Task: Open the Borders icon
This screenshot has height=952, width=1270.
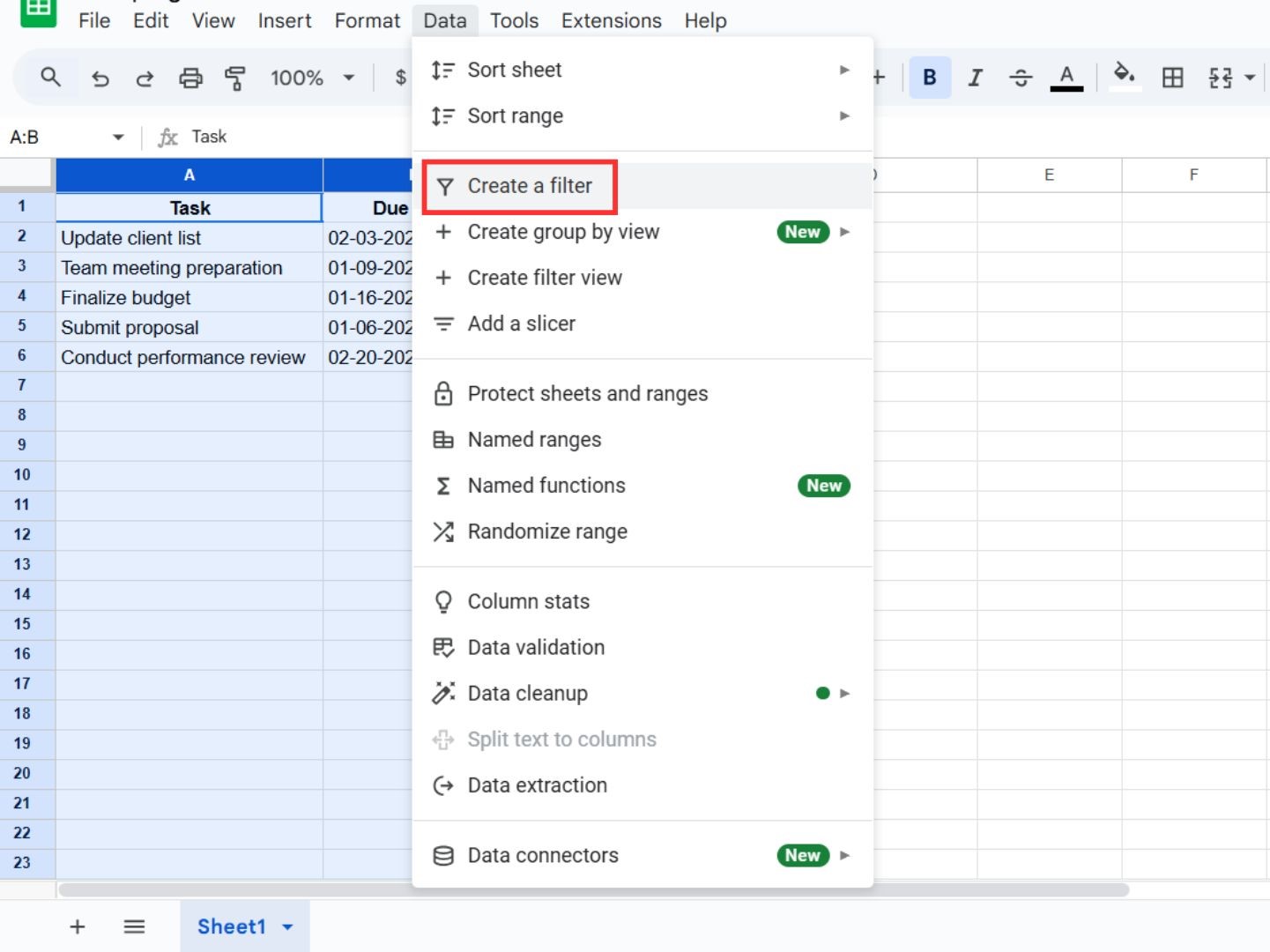Action: 1172,78
